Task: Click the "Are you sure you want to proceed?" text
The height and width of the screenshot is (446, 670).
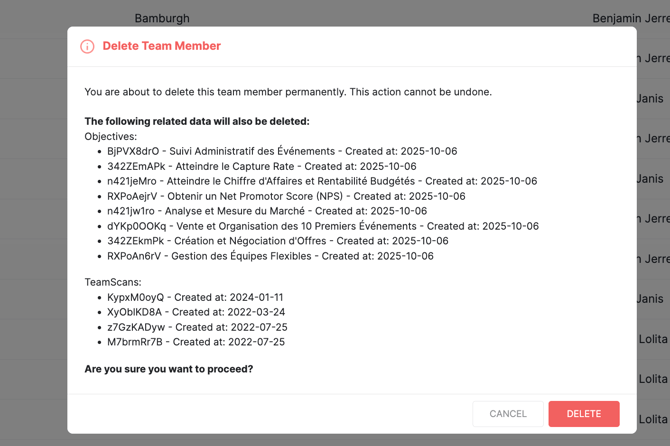Action: (x=169, y=369)
